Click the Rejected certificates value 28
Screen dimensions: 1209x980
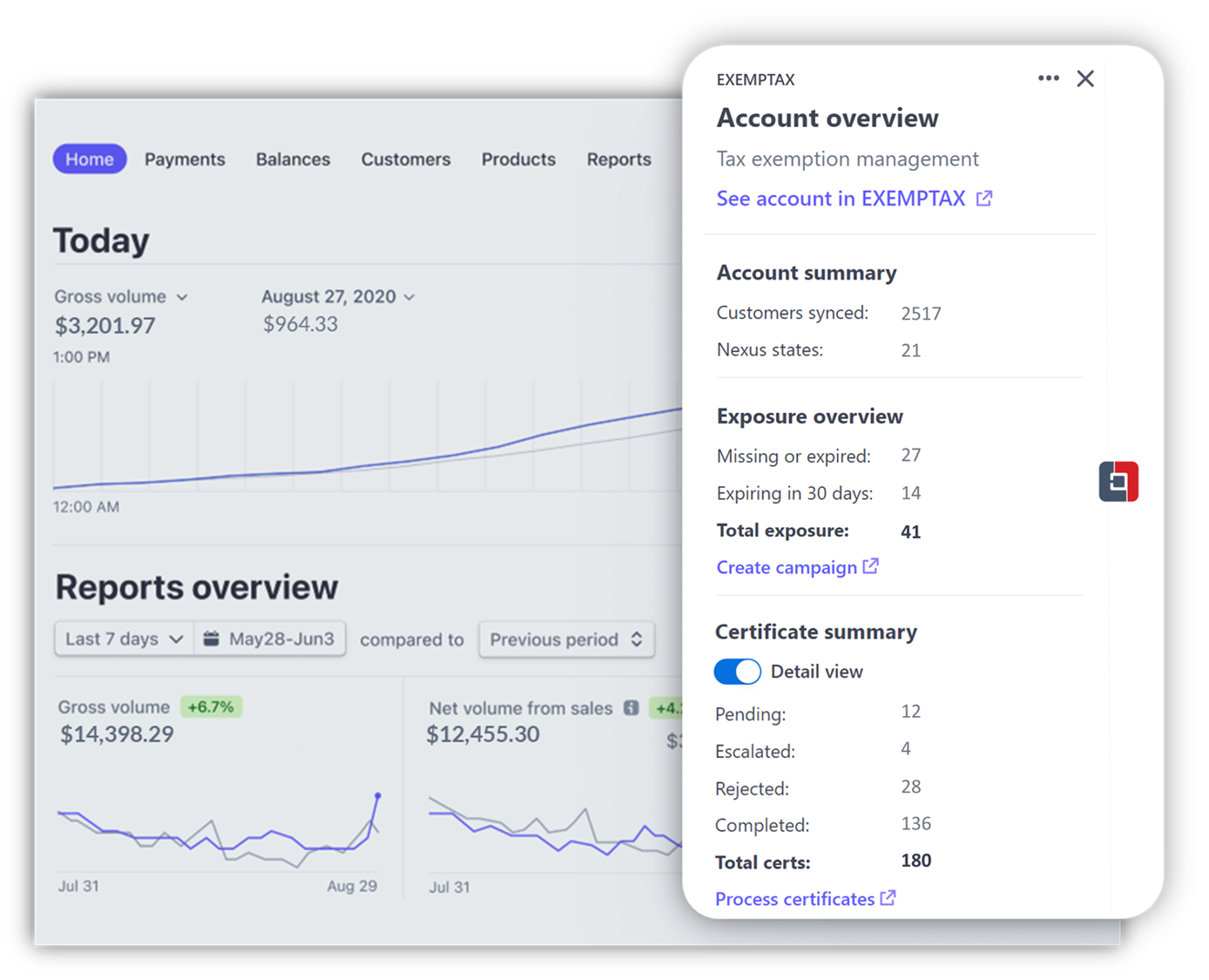click(910, 787)
